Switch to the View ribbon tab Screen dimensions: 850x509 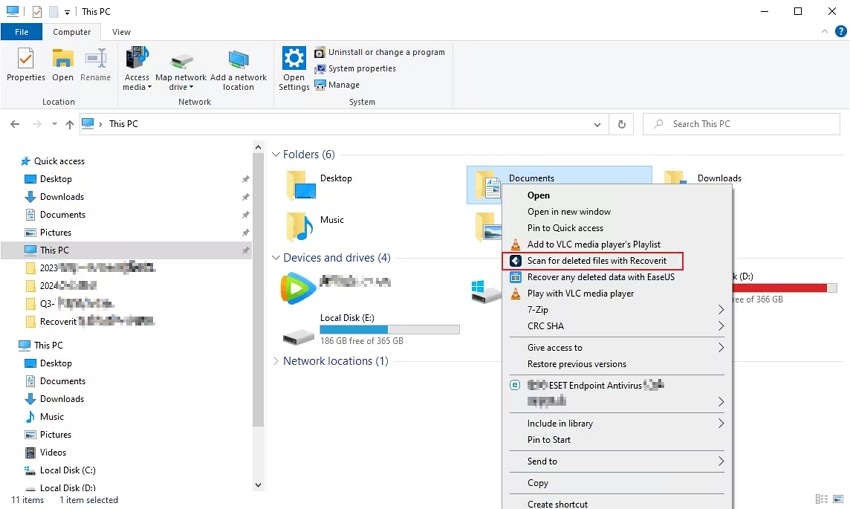[x=121, y=32]
